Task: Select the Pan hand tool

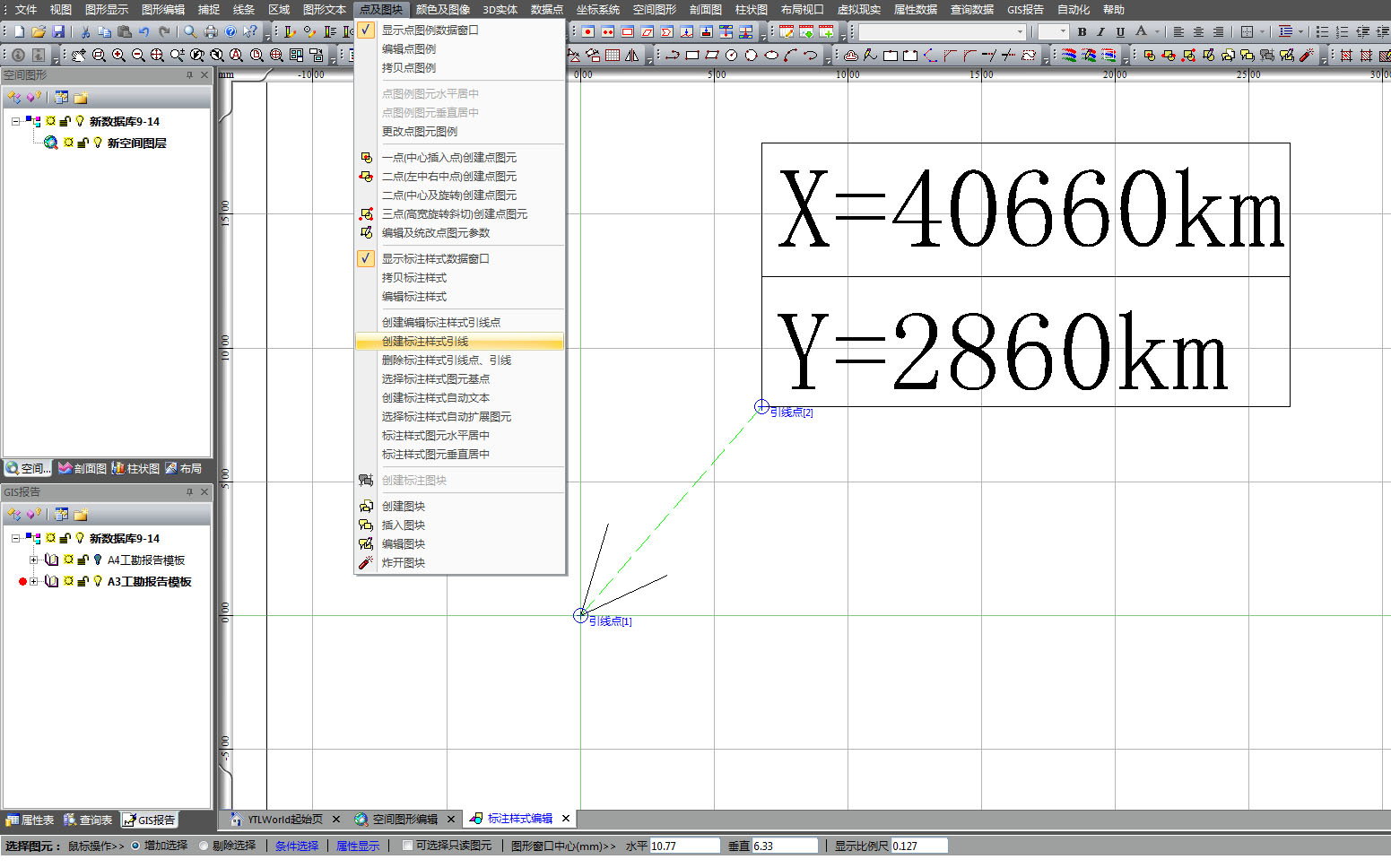Action: tap(79, 55)
